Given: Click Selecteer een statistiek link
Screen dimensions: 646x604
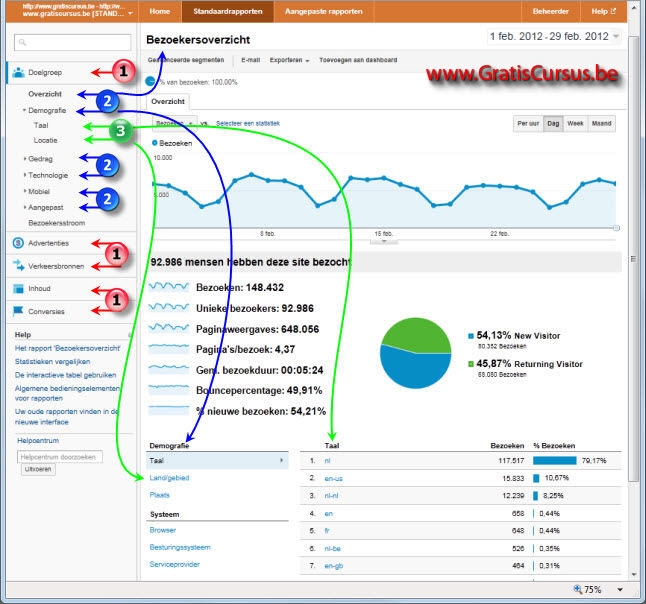Looking at the screenshot, I should pyautogui.click(x=248, y=124).
